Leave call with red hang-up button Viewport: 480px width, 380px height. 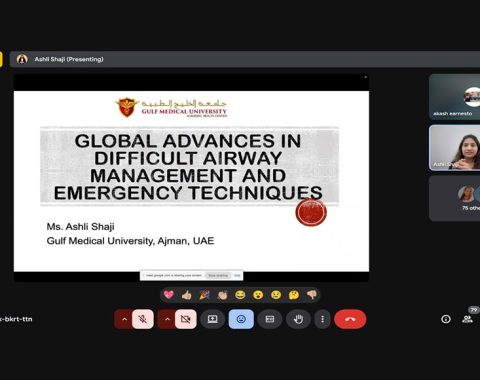(350, 319)
